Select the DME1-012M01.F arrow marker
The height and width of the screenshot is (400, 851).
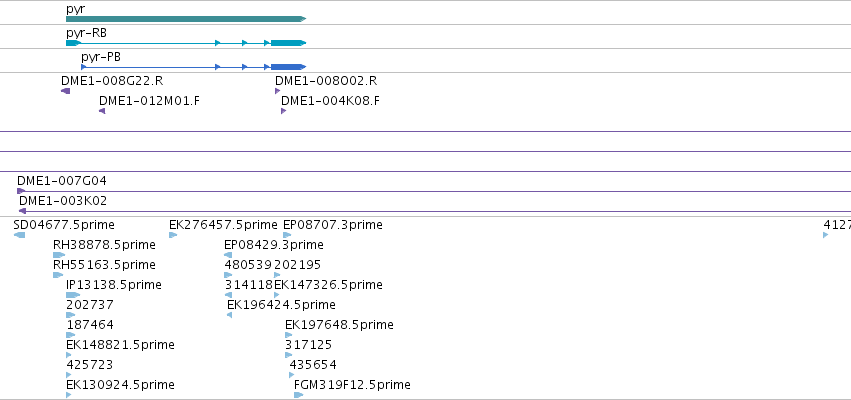point(102,111)
